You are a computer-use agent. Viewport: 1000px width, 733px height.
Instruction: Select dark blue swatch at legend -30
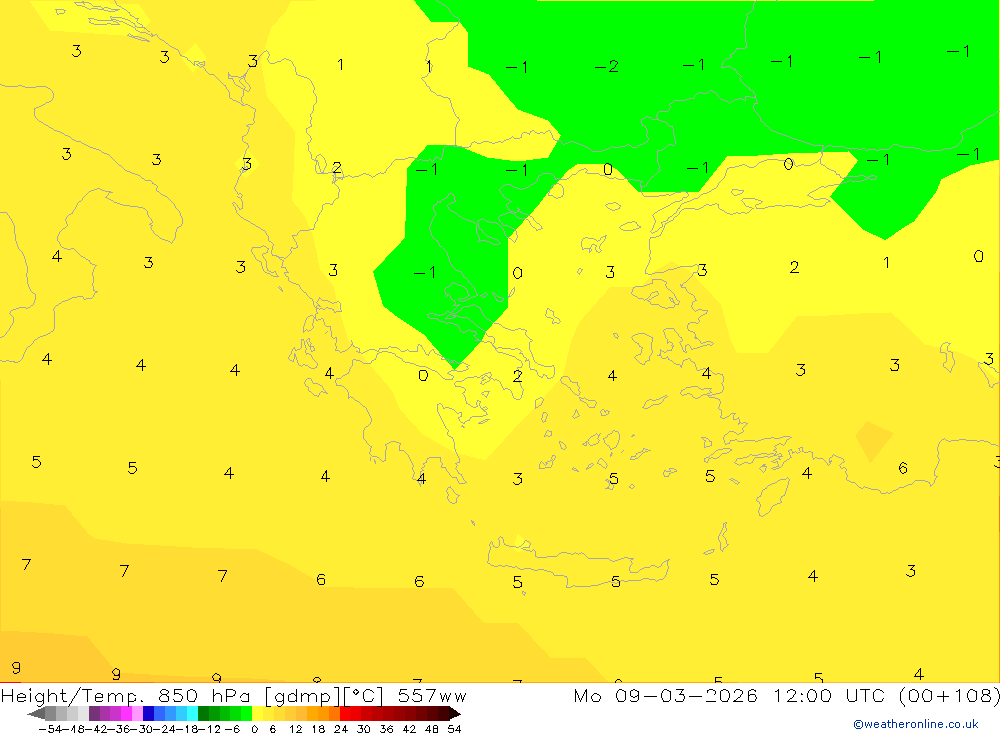(148, 714)
